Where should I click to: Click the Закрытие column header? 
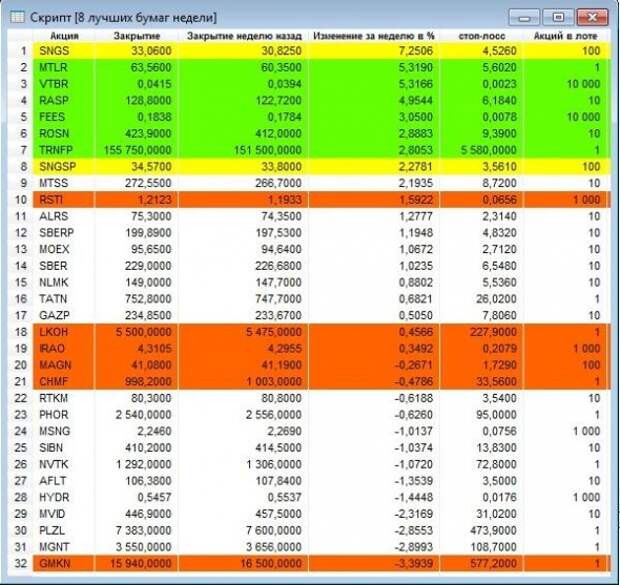(137, 36)
